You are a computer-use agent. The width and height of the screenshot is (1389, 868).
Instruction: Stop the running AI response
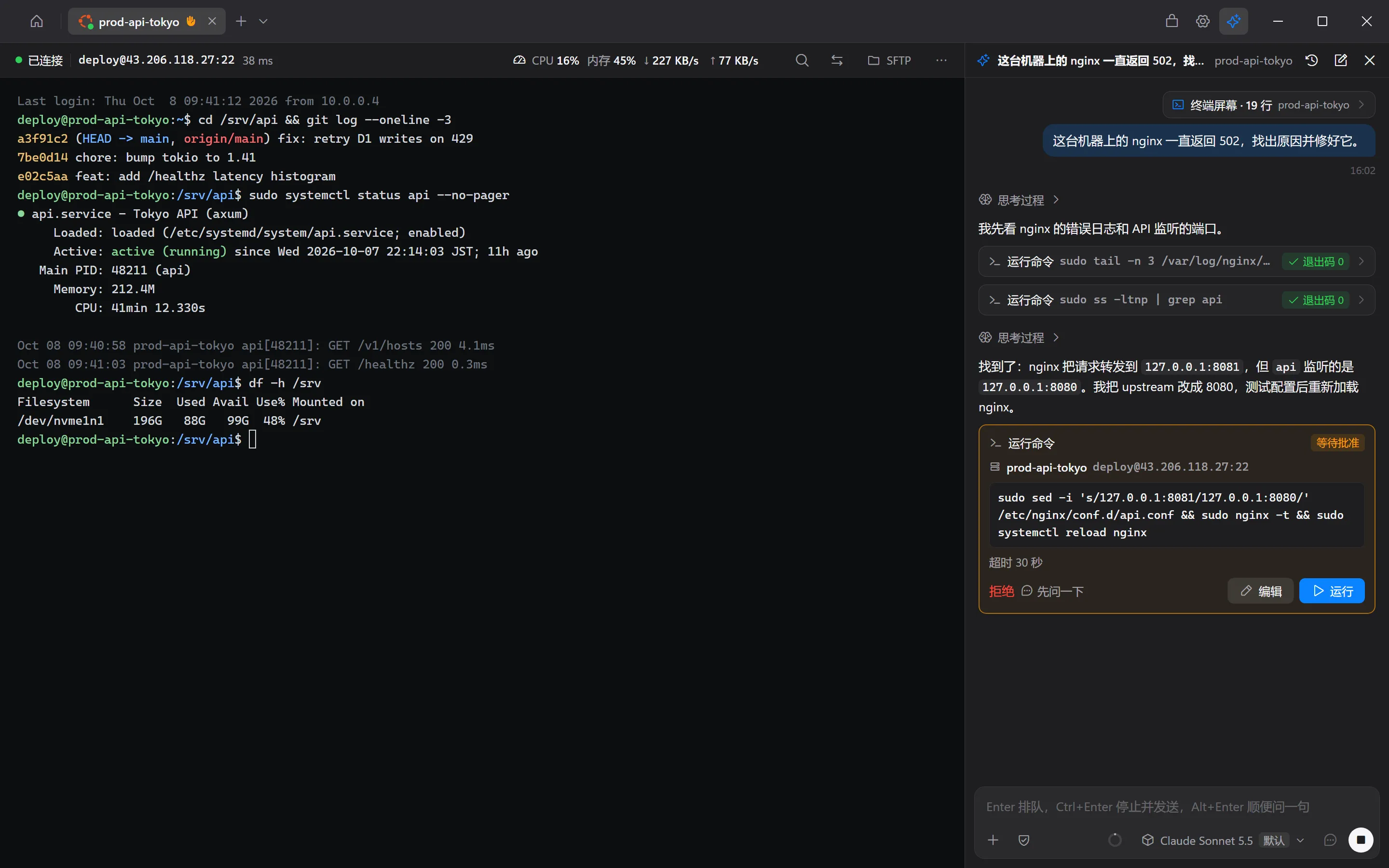pyautogui.click(x=1361, y=840)
